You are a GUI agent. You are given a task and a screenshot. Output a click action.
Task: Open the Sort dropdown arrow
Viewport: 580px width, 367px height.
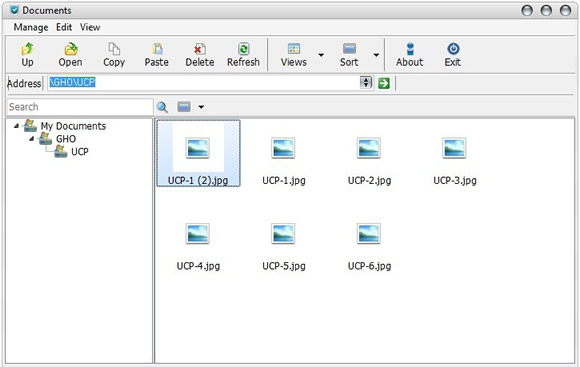(x=376, y=55)
